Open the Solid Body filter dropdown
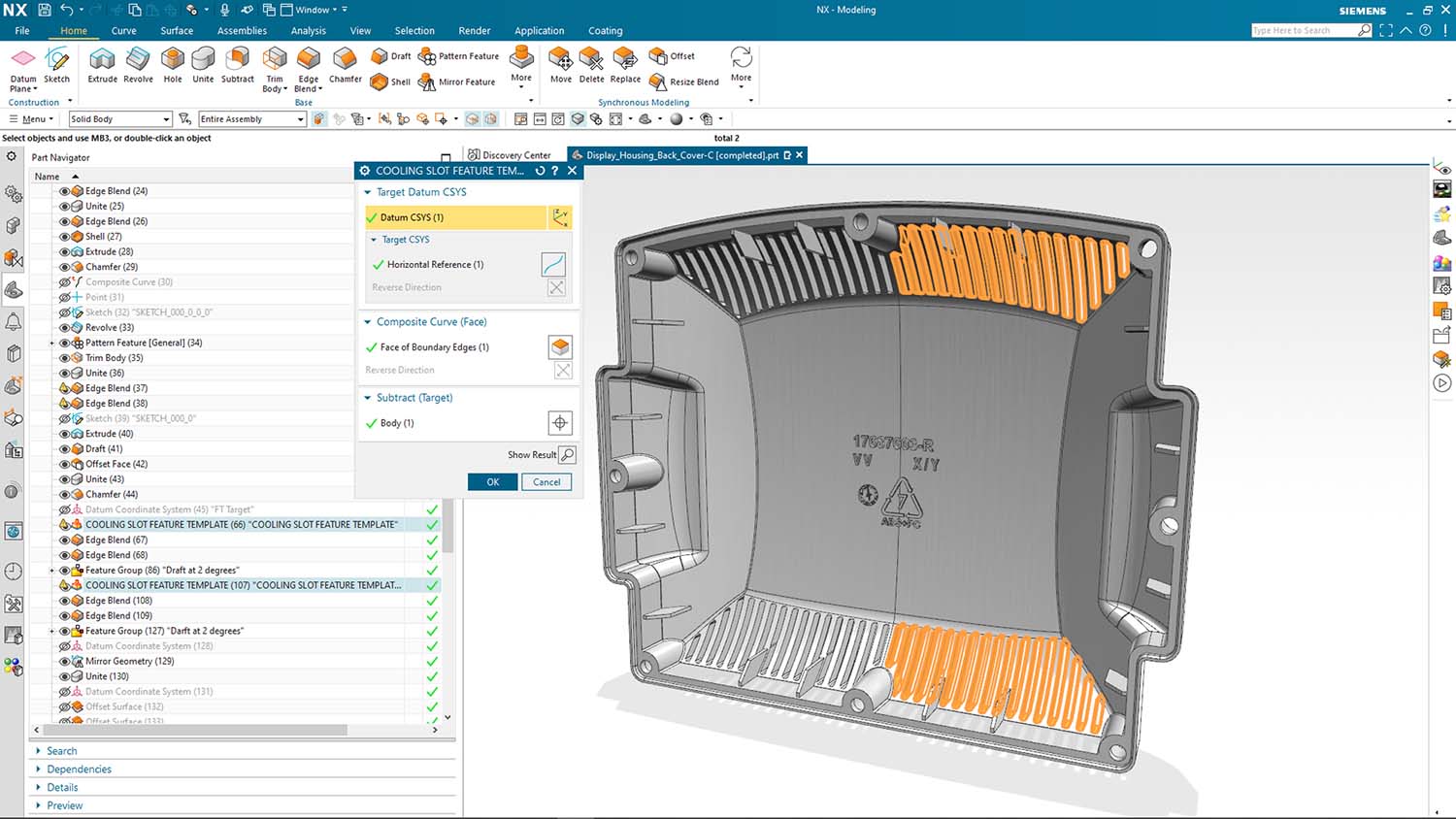This screenshot has height=819, width=1456. pyautogui.click(x=166, y=119)
